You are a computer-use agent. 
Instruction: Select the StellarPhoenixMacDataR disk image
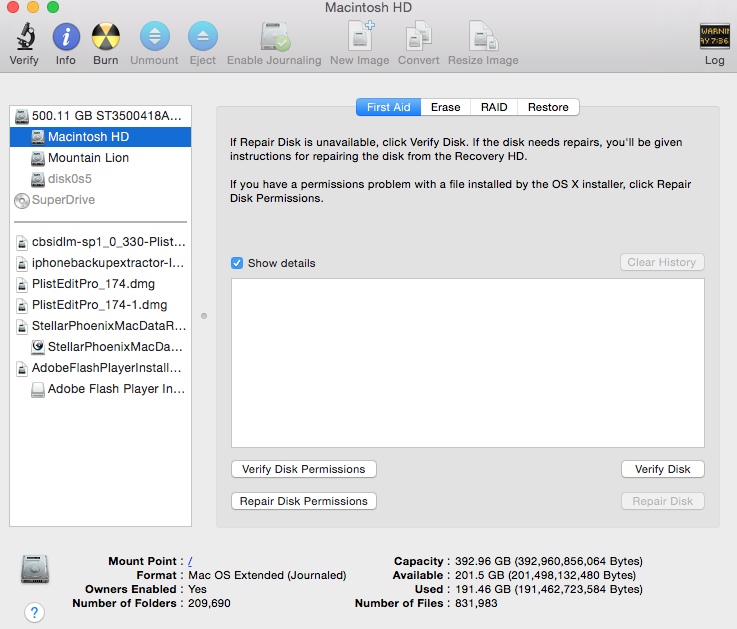pyautogui.click(x=101, y=326)
